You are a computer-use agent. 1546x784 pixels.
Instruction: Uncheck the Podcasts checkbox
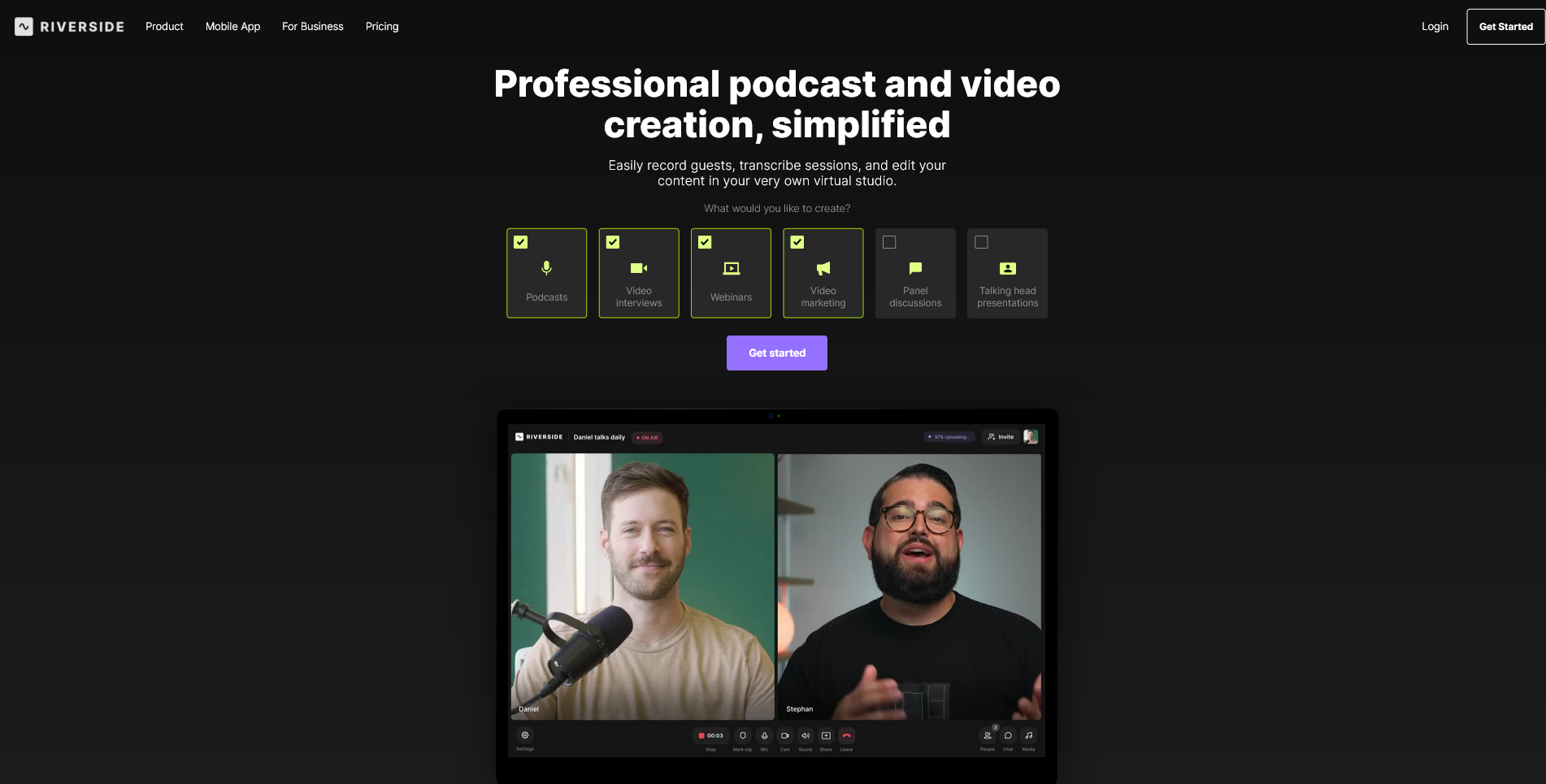(521, 242)
